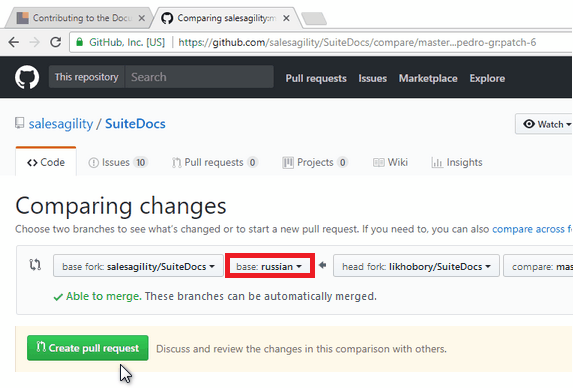This screenshot has height=388, width=573.
Task: Click the GitHub, Inc. [US] certificate label
Action: pyautogui.click(x=127, y=42)
